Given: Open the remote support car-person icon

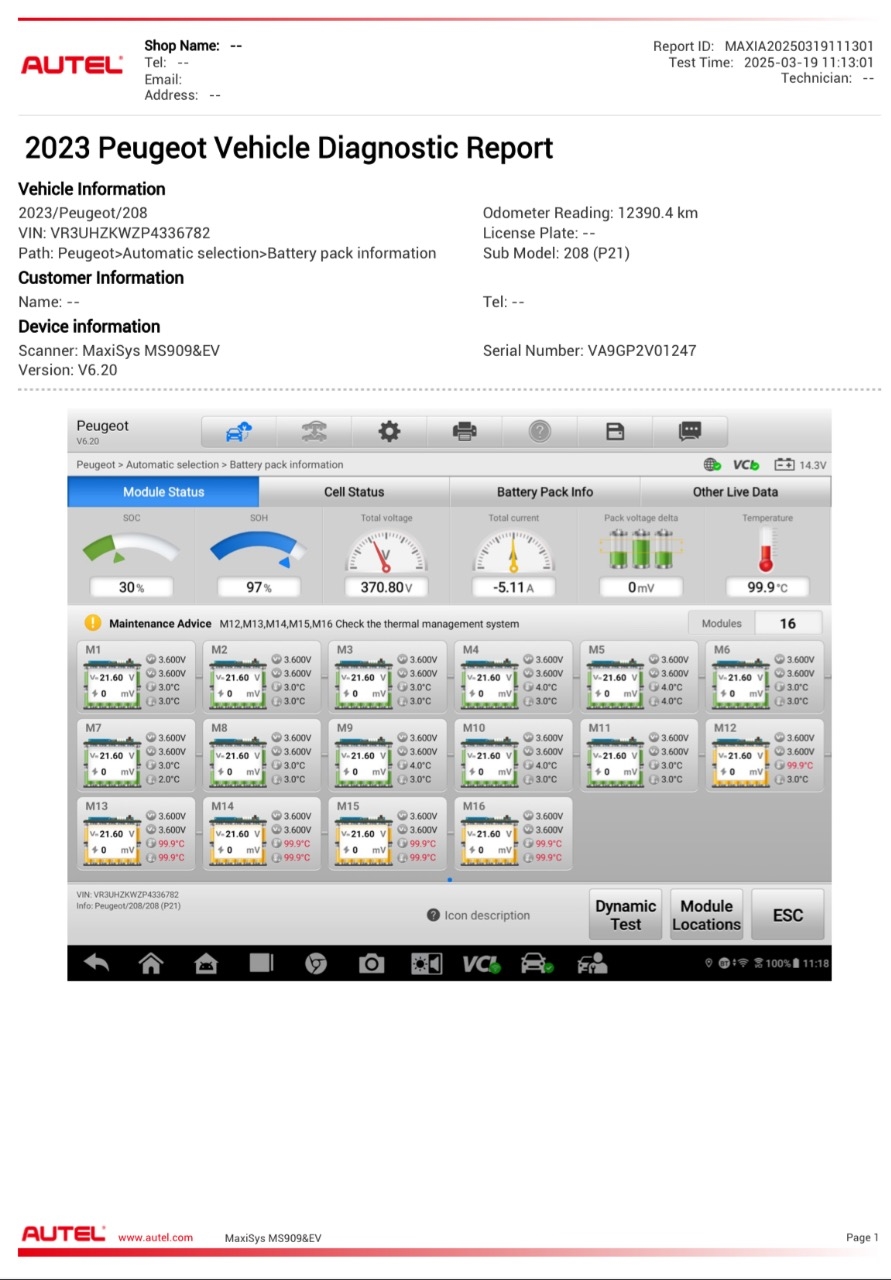Looking at the screenshot, I should [x=592, y=963].
